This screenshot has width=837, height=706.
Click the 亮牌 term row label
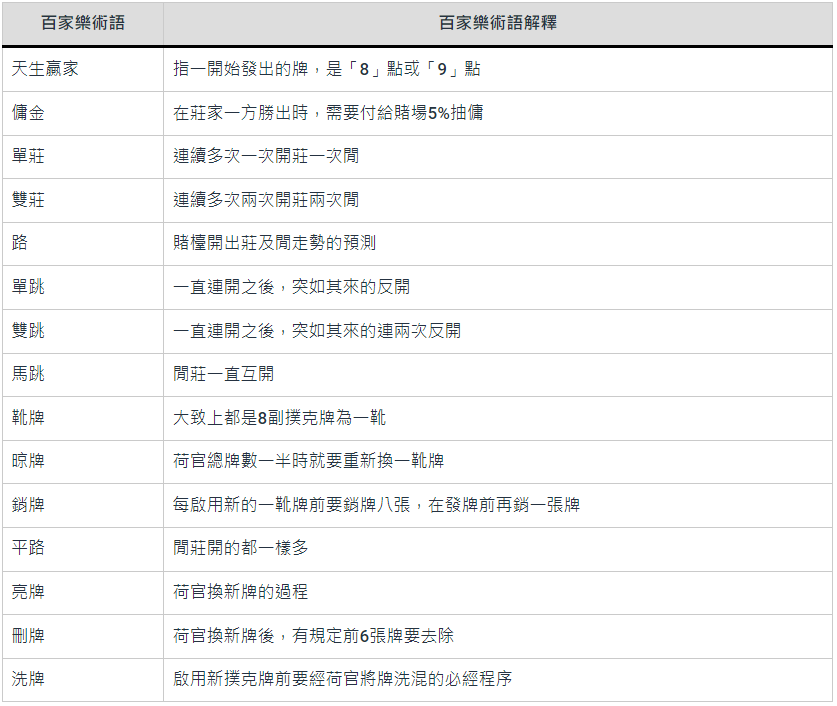click(28, 592)
